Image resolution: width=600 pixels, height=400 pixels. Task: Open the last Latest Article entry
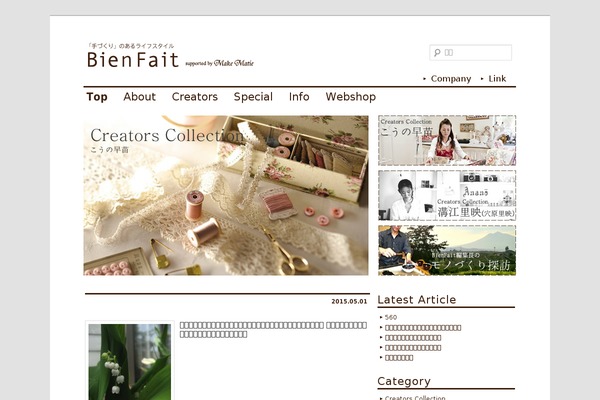tap(399, 358)
